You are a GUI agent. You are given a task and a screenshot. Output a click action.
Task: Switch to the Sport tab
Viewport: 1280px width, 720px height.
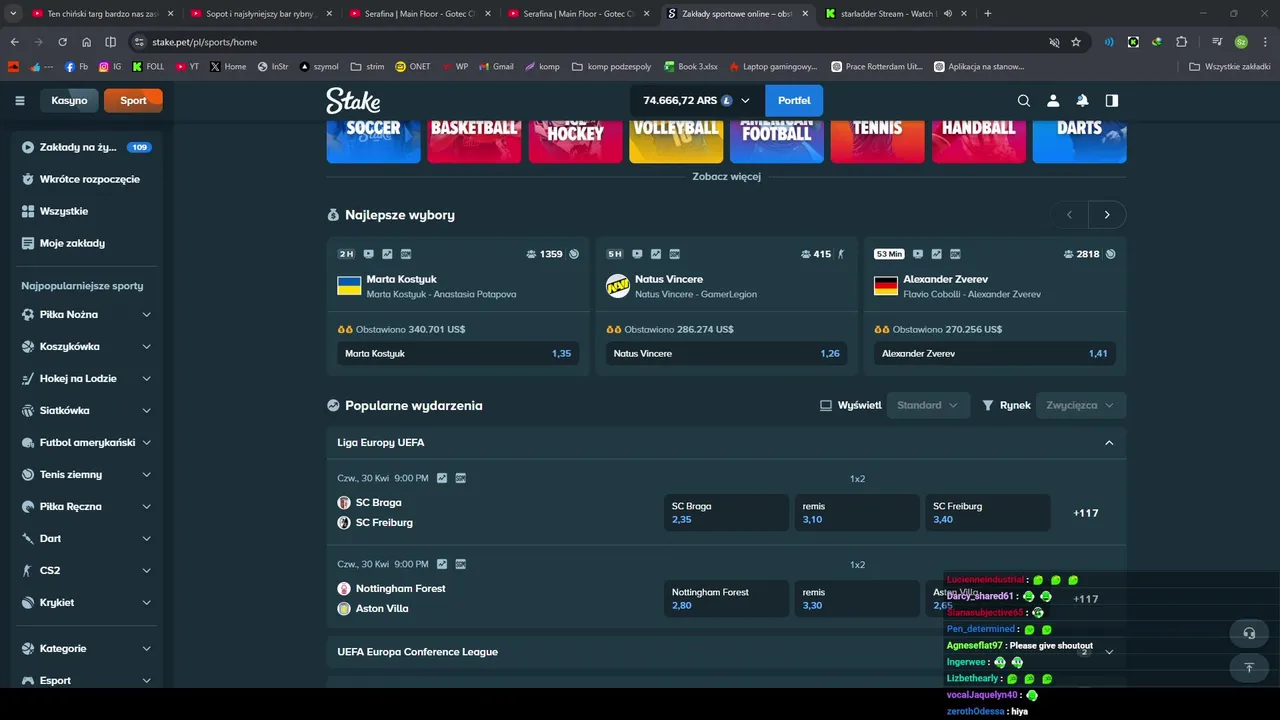point(133,100)
